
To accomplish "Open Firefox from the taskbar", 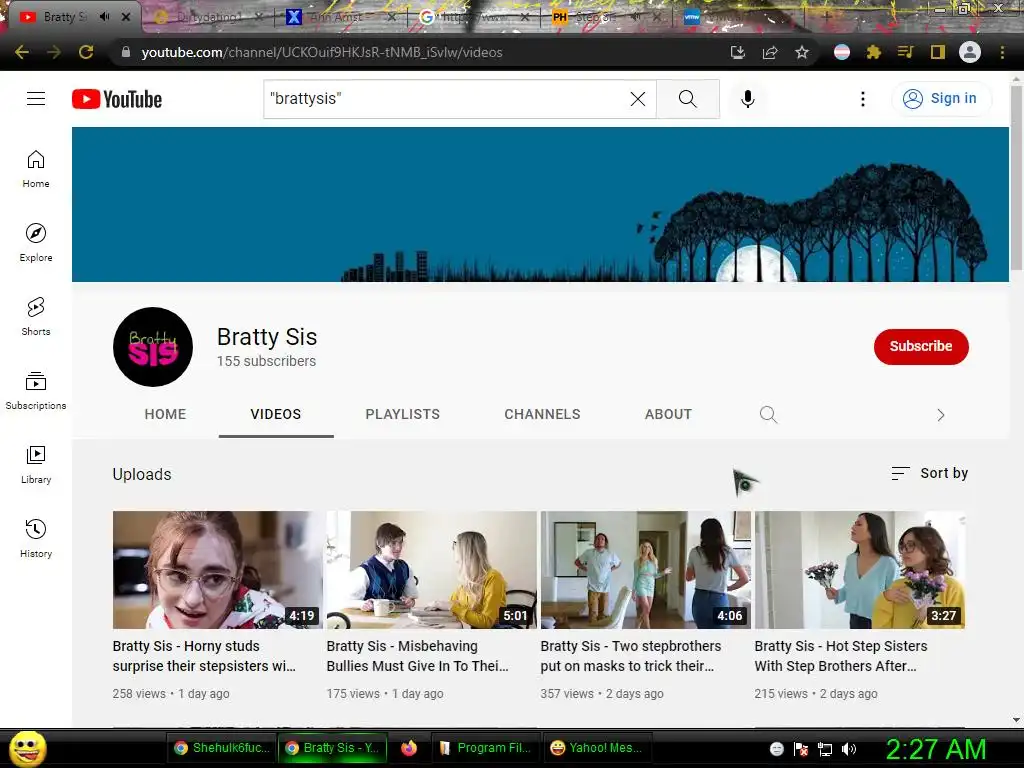I will [409, 748].
